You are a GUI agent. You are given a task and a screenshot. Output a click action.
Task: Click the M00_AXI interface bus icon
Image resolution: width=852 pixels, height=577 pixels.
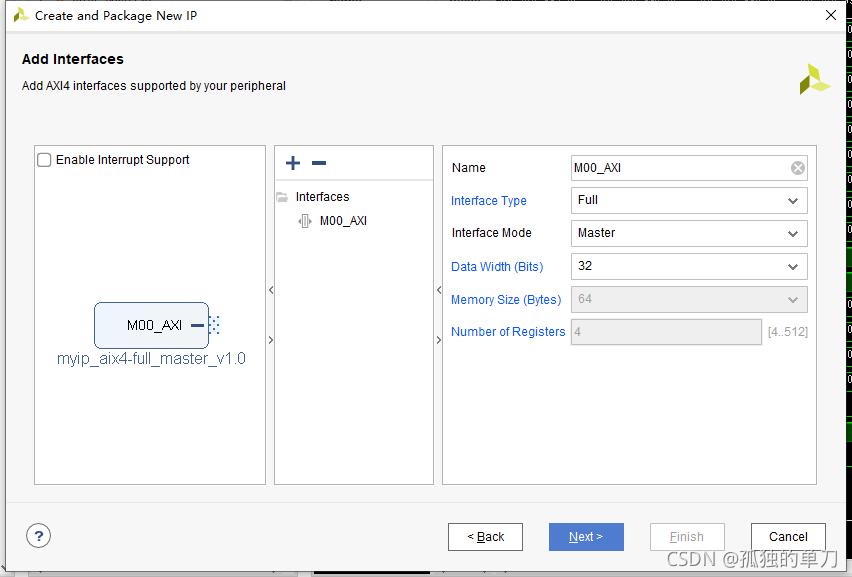tap(305, 221)
